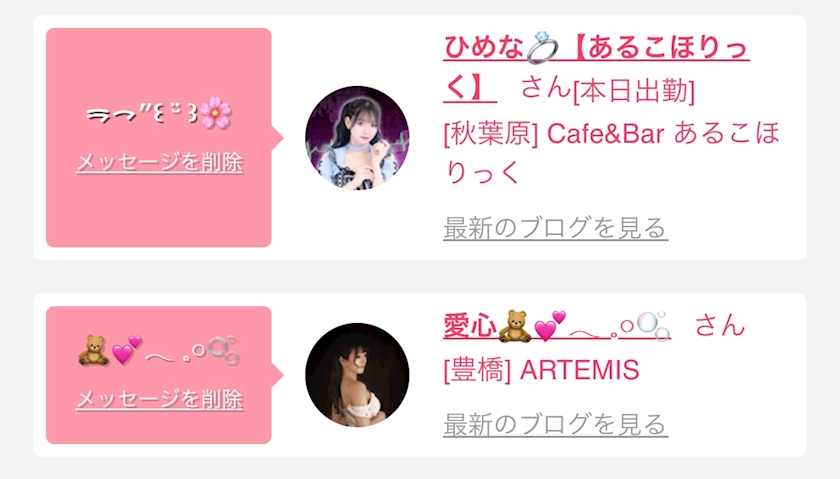View latest blog under ARTEMIS
The image size is (840, 479).
pos(556,424)
